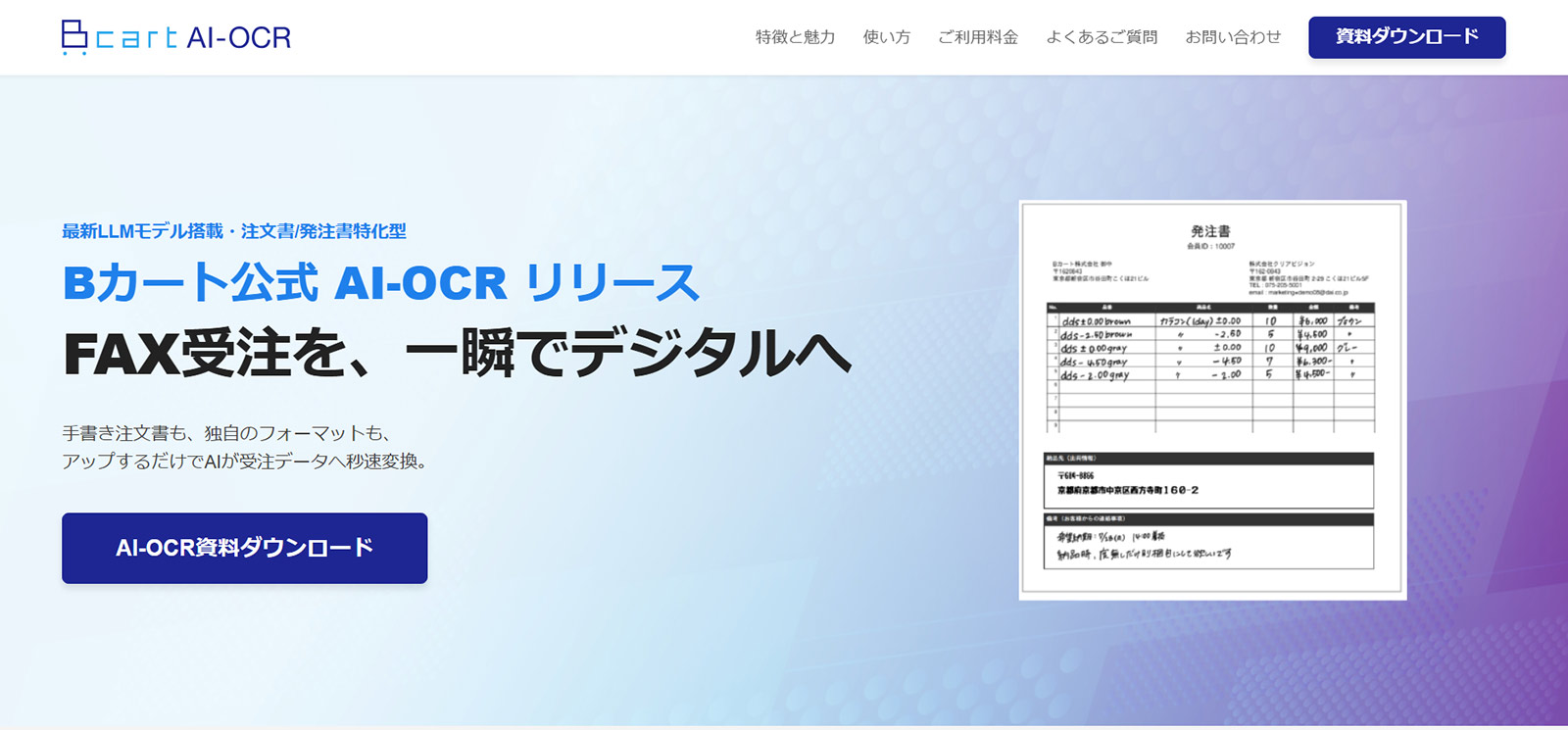Click the 発注書 sample document image
This screenshot has height=730, width=1568.
click(x=1213, y=400)
